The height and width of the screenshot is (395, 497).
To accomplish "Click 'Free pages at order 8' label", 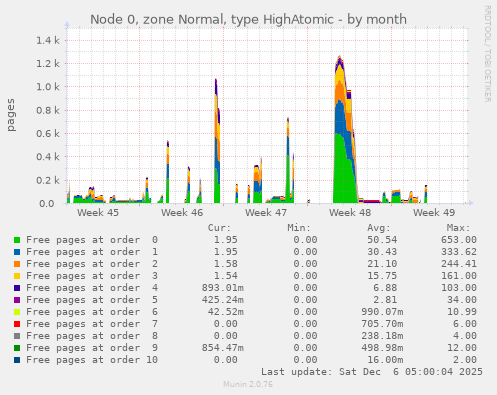I will click(x=92, y=336).
